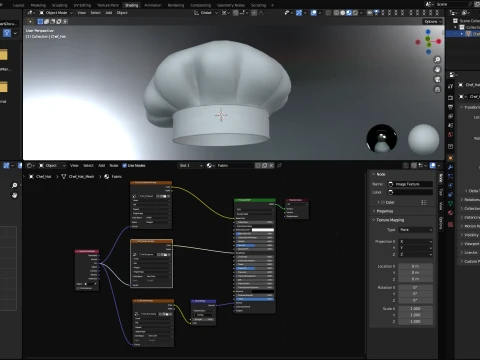Viewport: 480px width, 360px height.
Task: Click the red X axis gizmo dot
Action: click(x=439, y=41)
